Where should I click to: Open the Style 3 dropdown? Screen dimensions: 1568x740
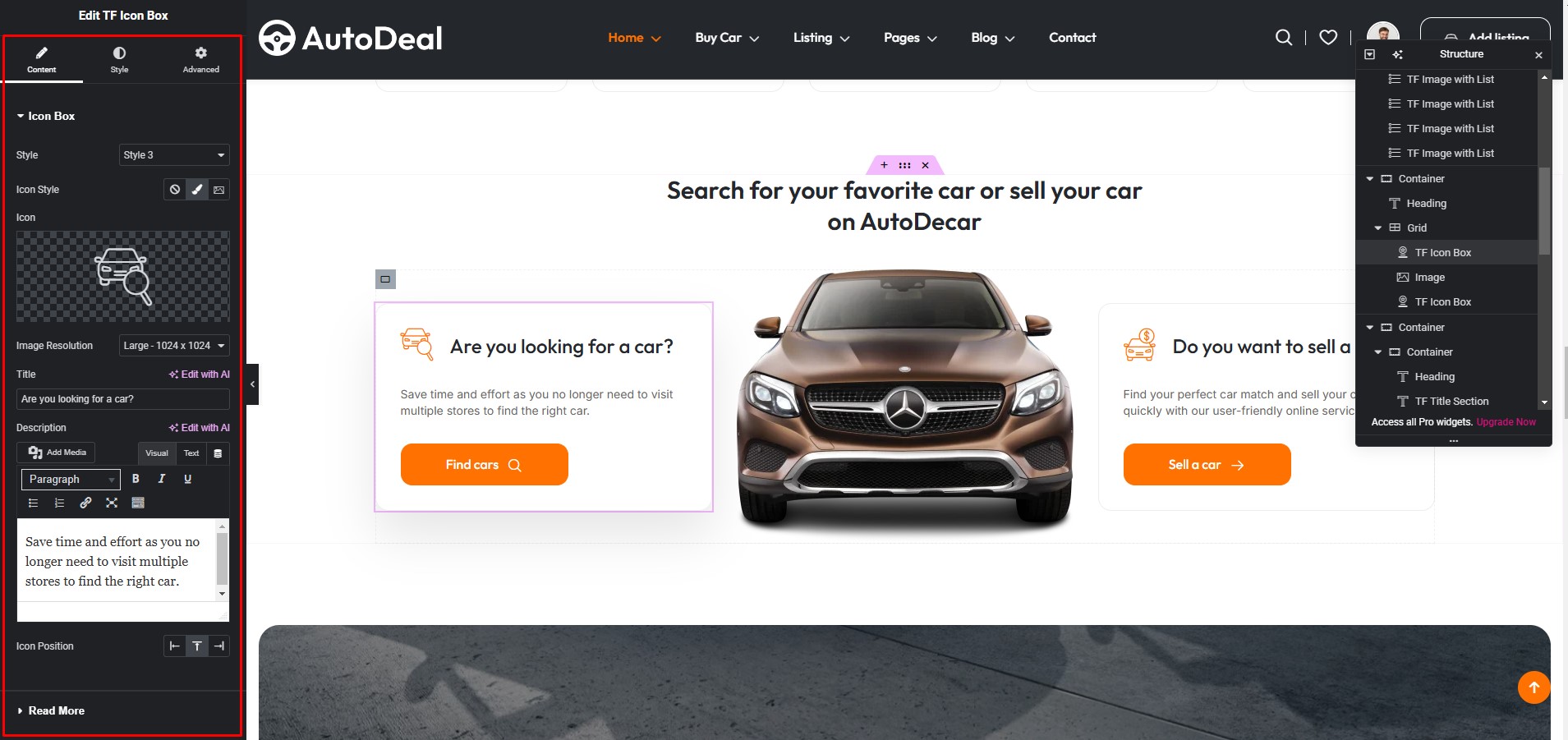point(174,155)
